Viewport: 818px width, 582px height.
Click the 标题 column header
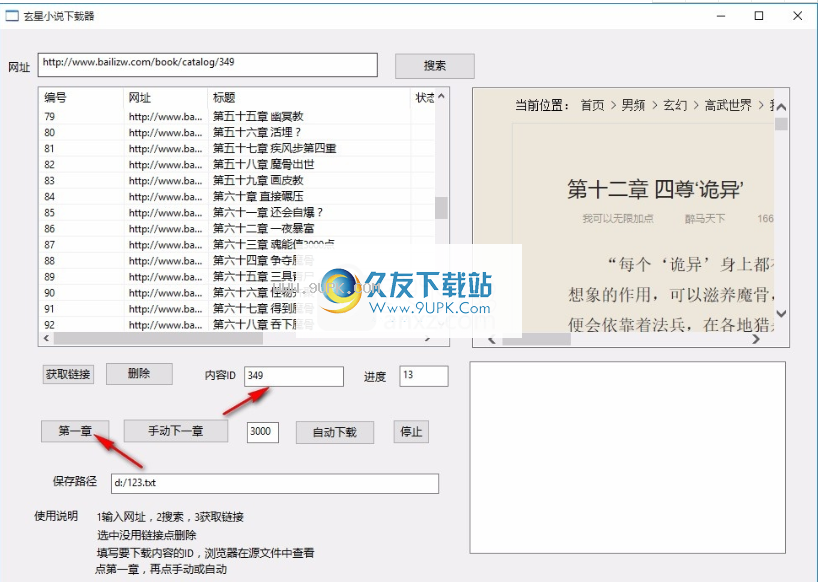[309, 98]
